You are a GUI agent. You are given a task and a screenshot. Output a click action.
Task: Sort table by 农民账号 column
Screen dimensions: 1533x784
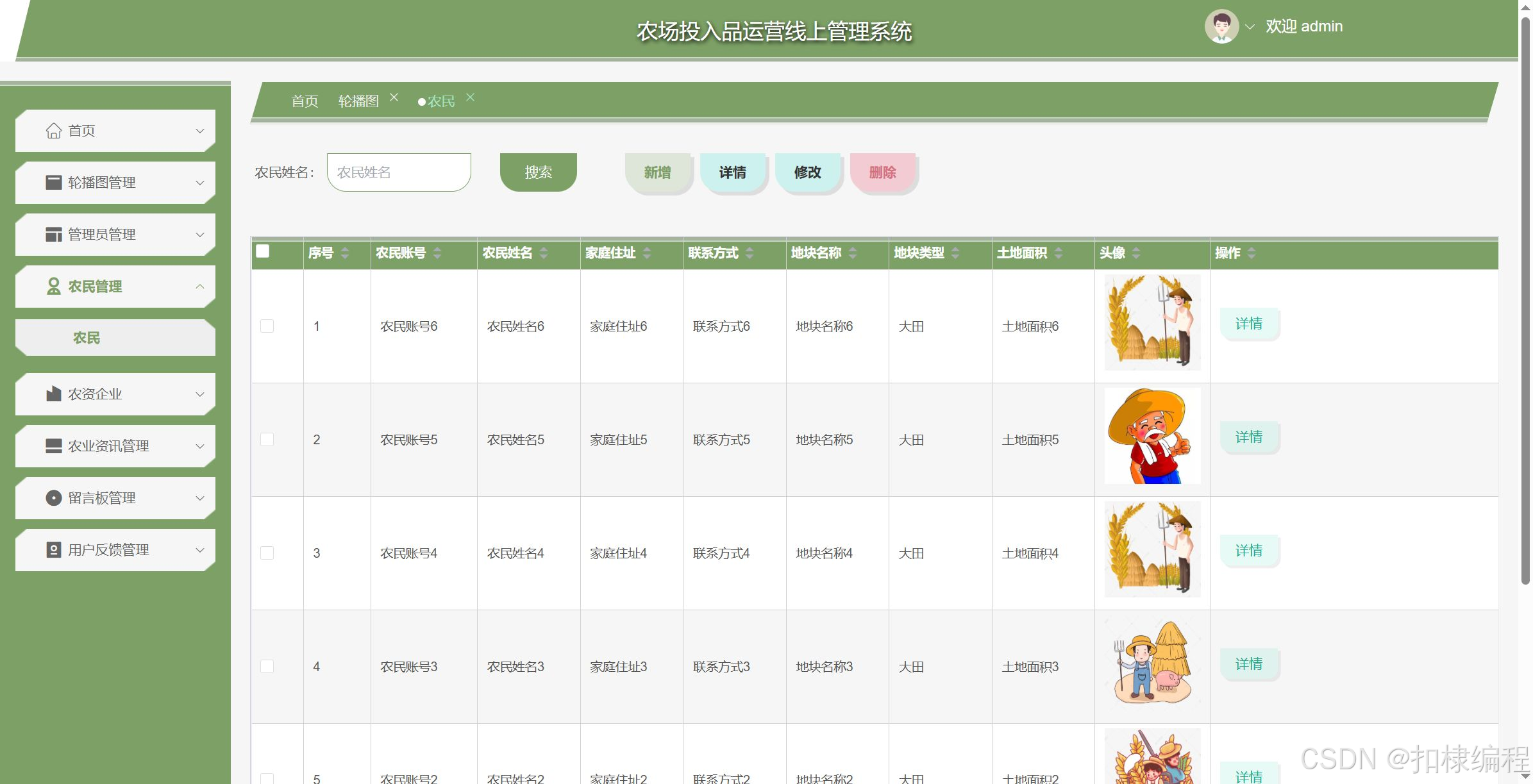(x=437, y=253)
